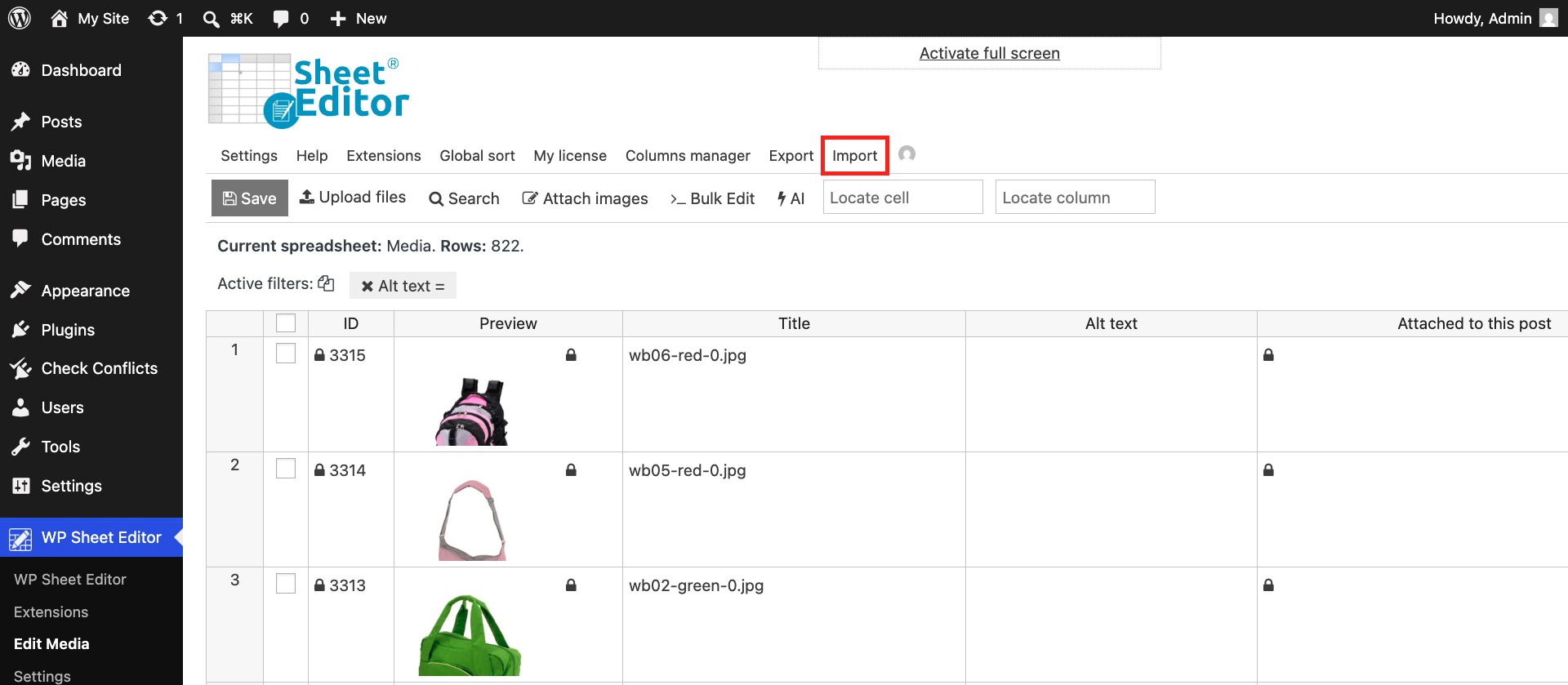The width and height of the screenshot is (1568, 685).
Task: Click the WP Sheet Editor sidebar icon
Action: point(20,538)
